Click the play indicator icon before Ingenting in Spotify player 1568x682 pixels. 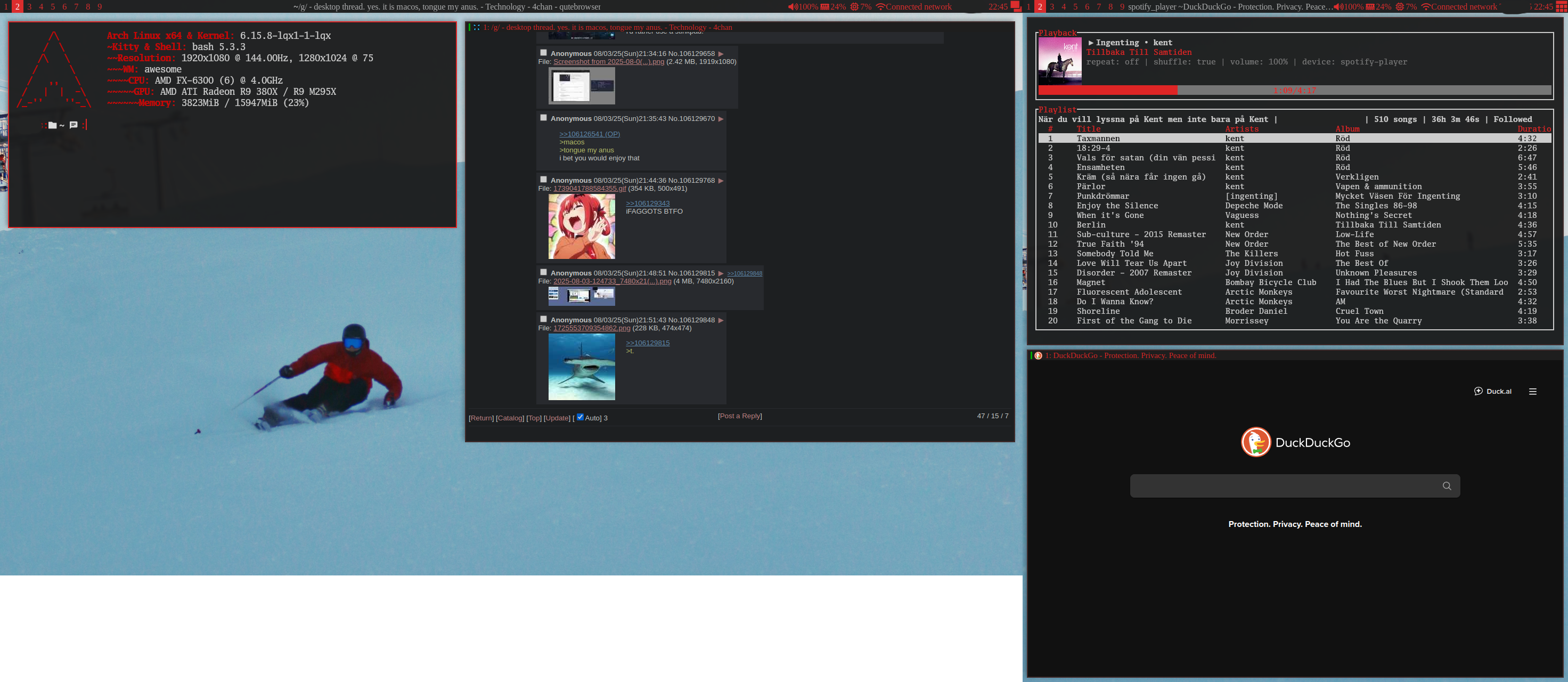tap(1091, 43)
